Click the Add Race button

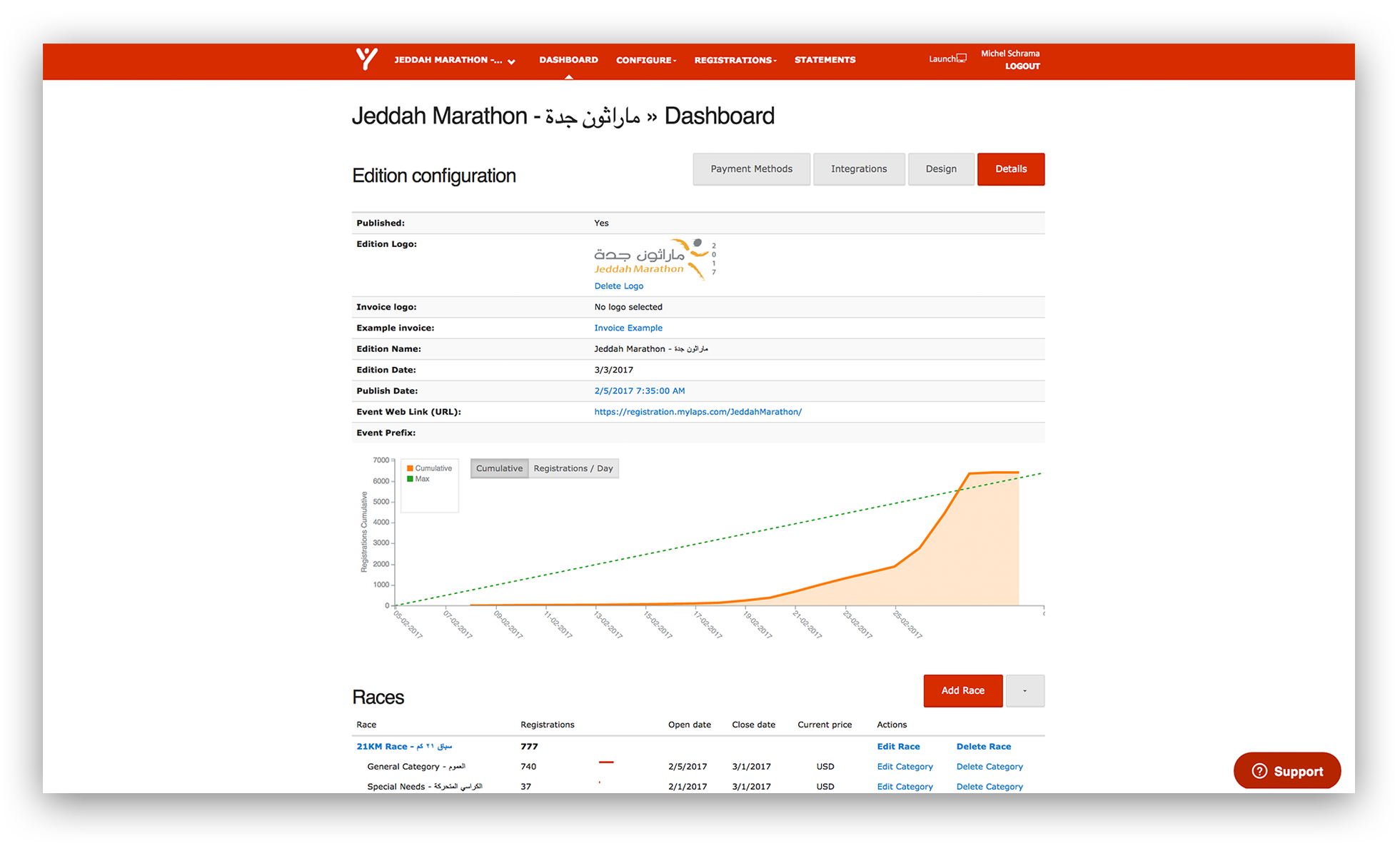pyautogui.click(x=962, y=690)
